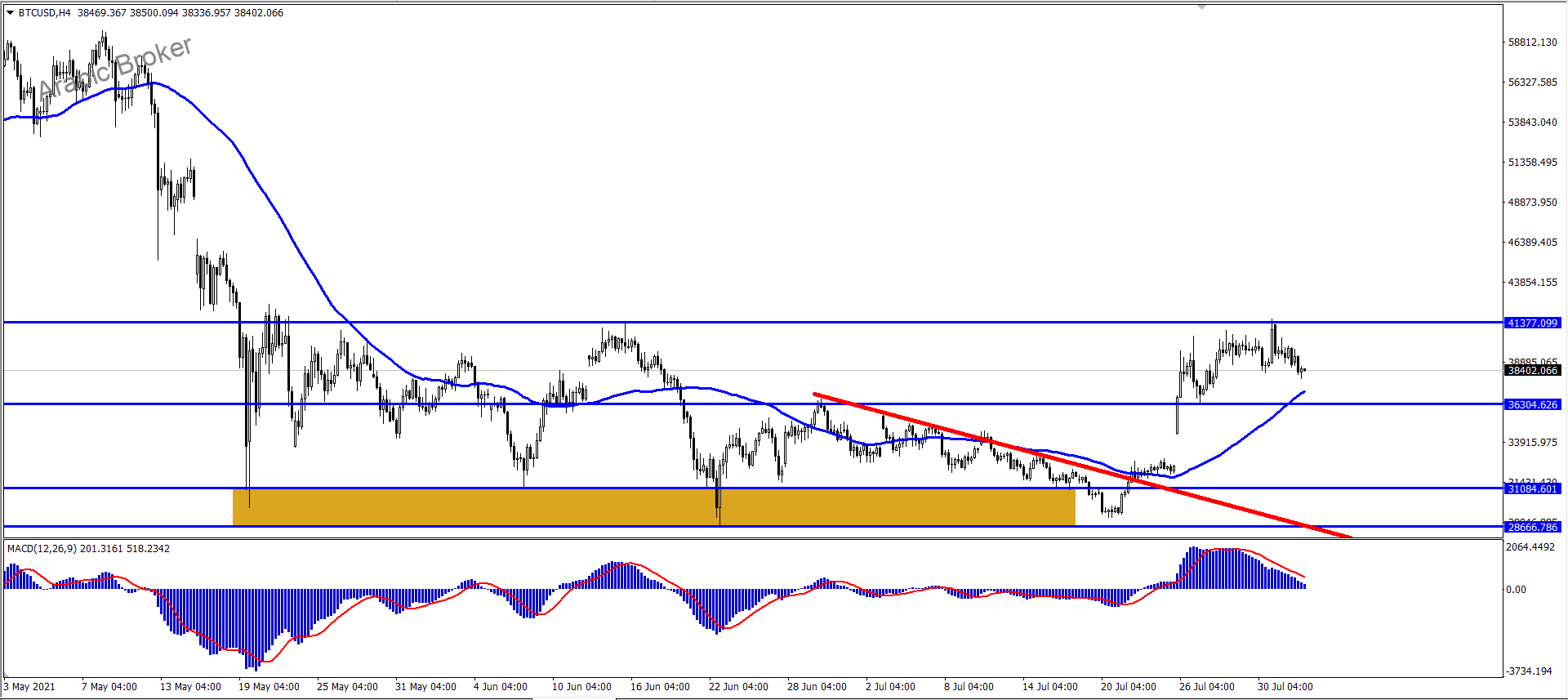Screen dimensions: 1568x700
Task: Click the 10 Jun 04:00 time label
Action: coord(581,686)
